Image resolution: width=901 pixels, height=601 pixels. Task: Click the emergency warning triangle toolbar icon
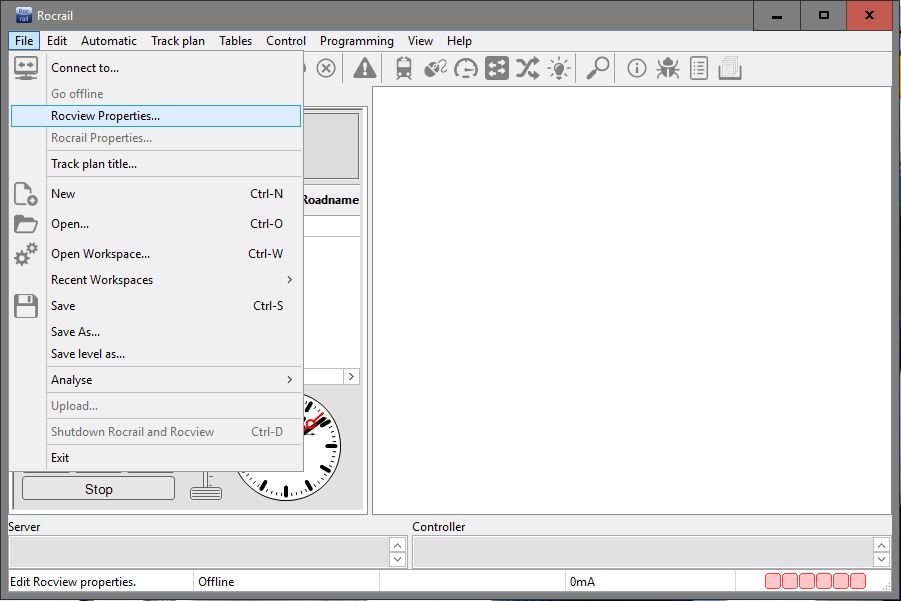(x=365, y=68)
